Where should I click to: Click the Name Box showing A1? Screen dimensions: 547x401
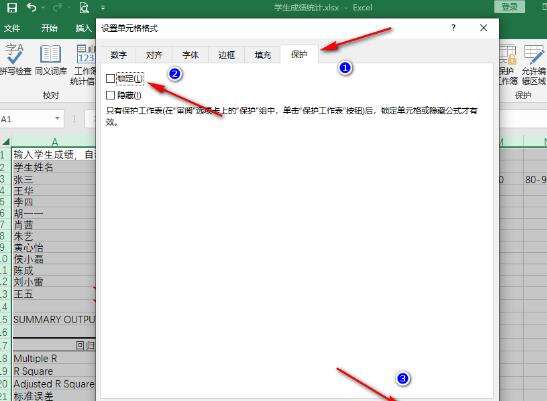click(26, 119)
